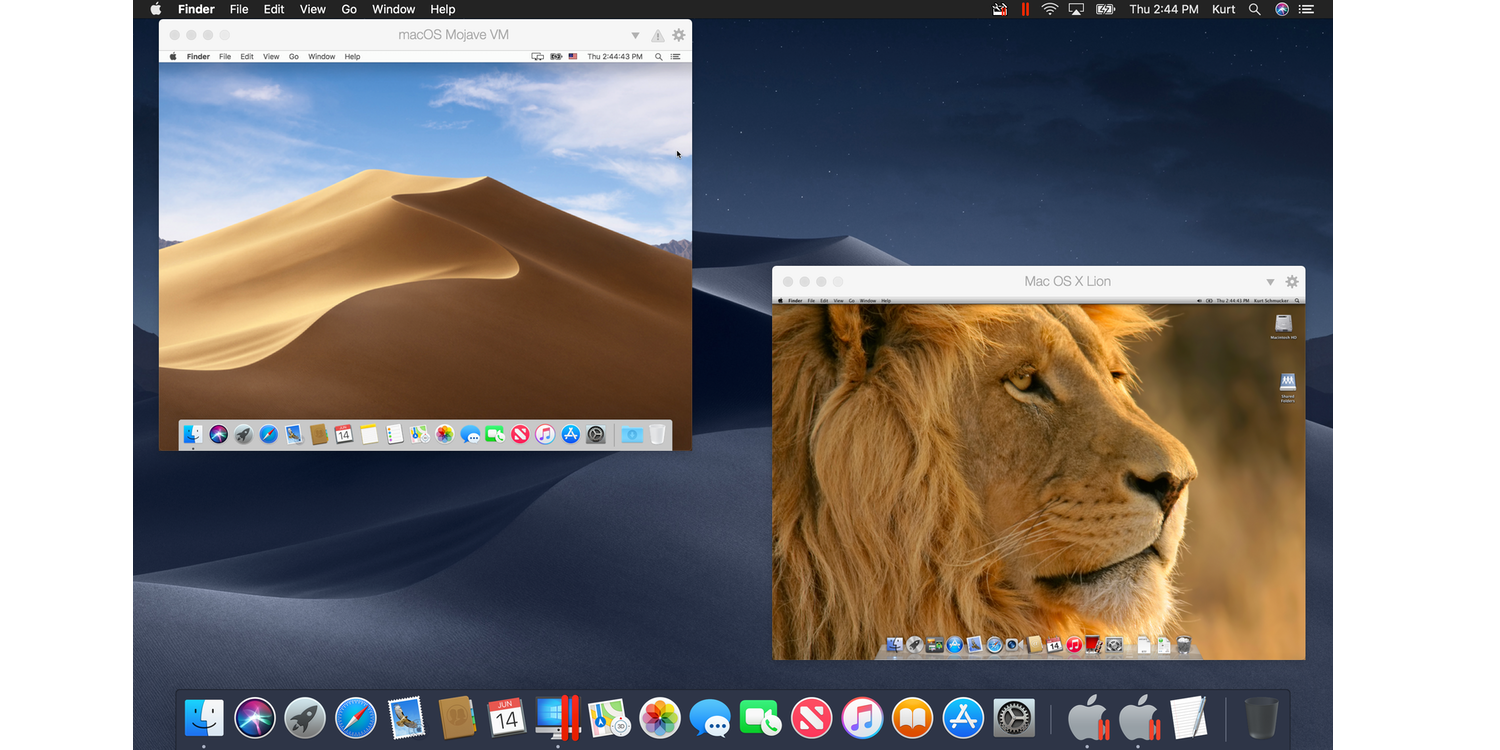Open the Books app in the Dock
This screenshot has height=750, width=1500.
point(913,718)
